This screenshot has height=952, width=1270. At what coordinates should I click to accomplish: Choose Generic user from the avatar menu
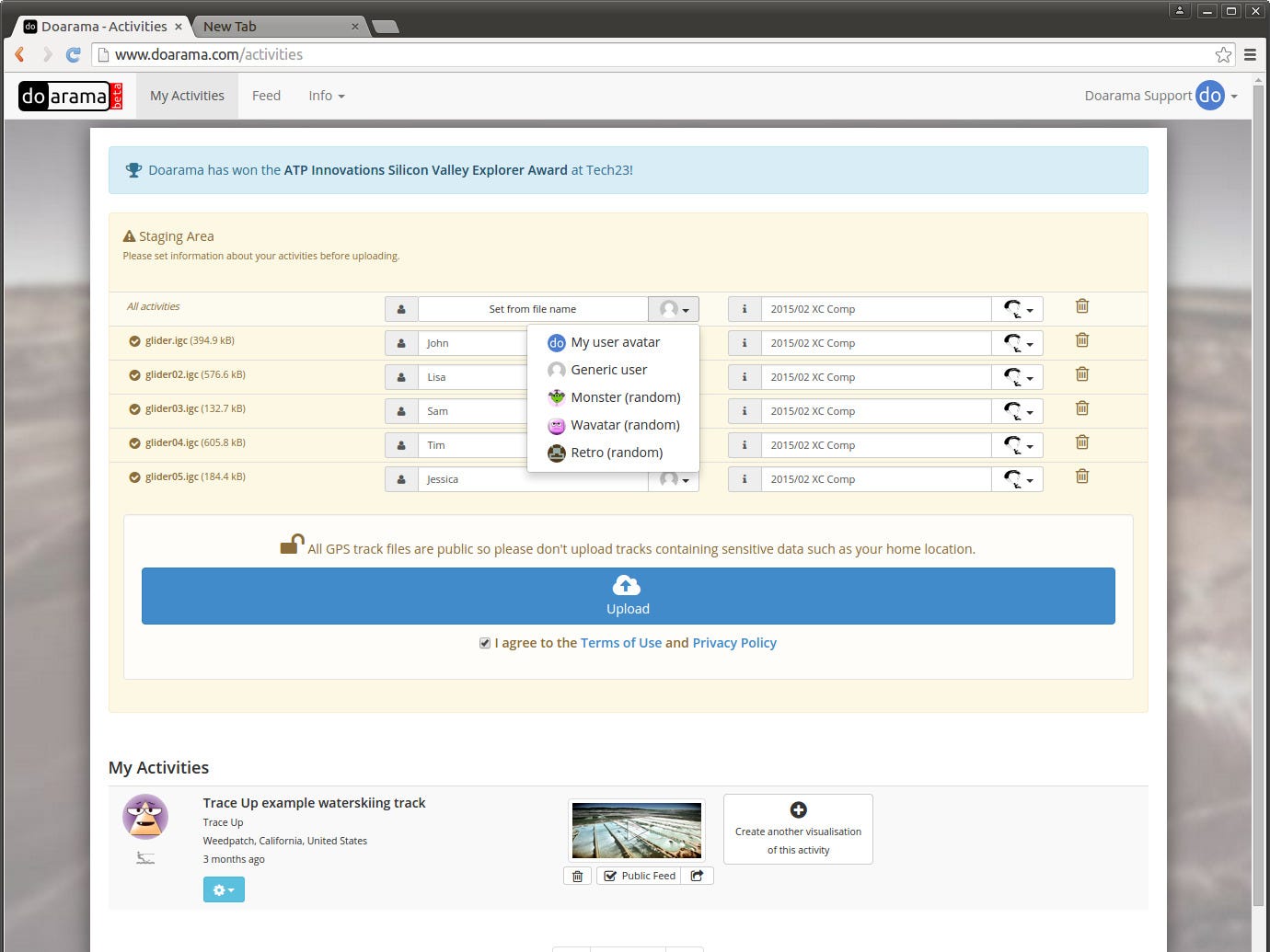[x=613, y=370]
